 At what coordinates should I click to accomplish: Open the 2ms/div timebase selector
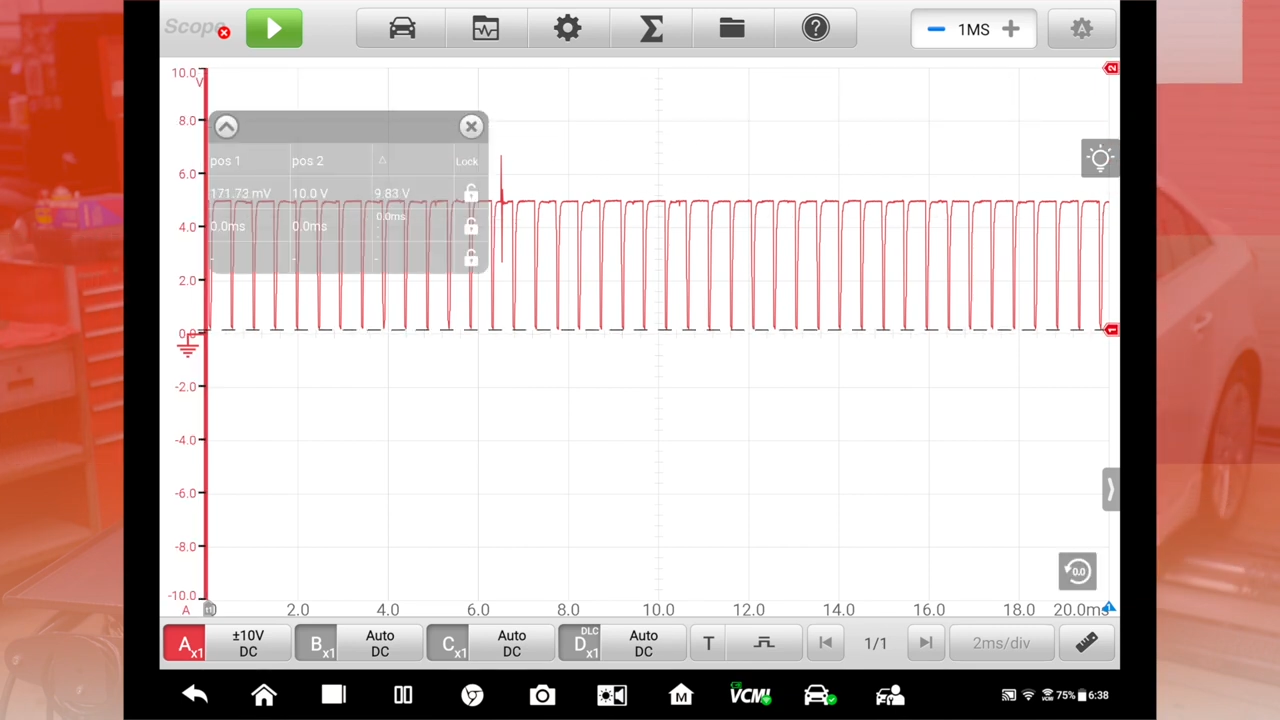click(1001, 643)
